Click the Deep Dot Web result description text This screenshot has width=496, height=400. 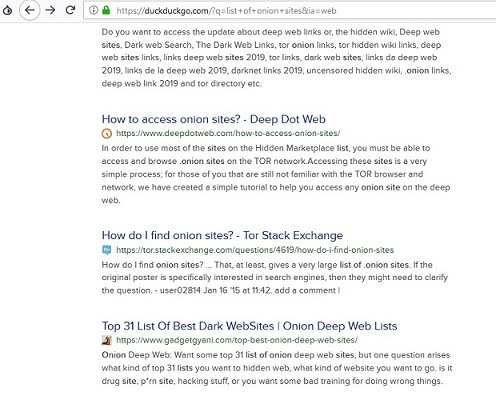276,174
